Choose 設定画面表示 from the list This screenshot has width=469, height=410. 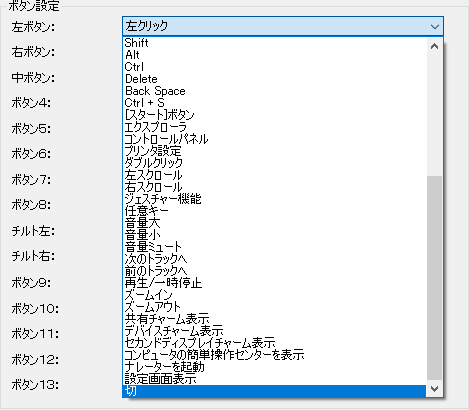[274, 379]
